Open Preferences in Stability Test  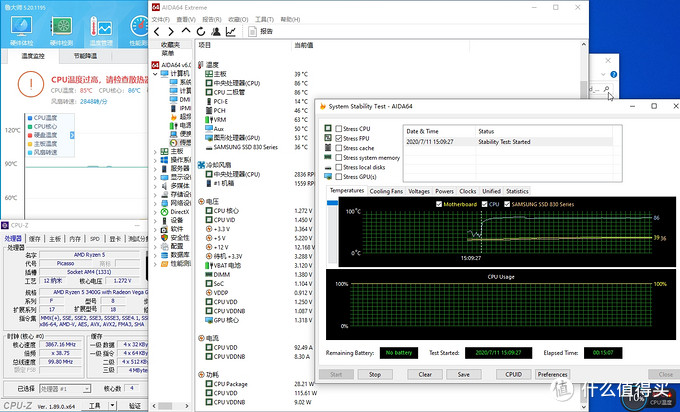pos(552,374)
